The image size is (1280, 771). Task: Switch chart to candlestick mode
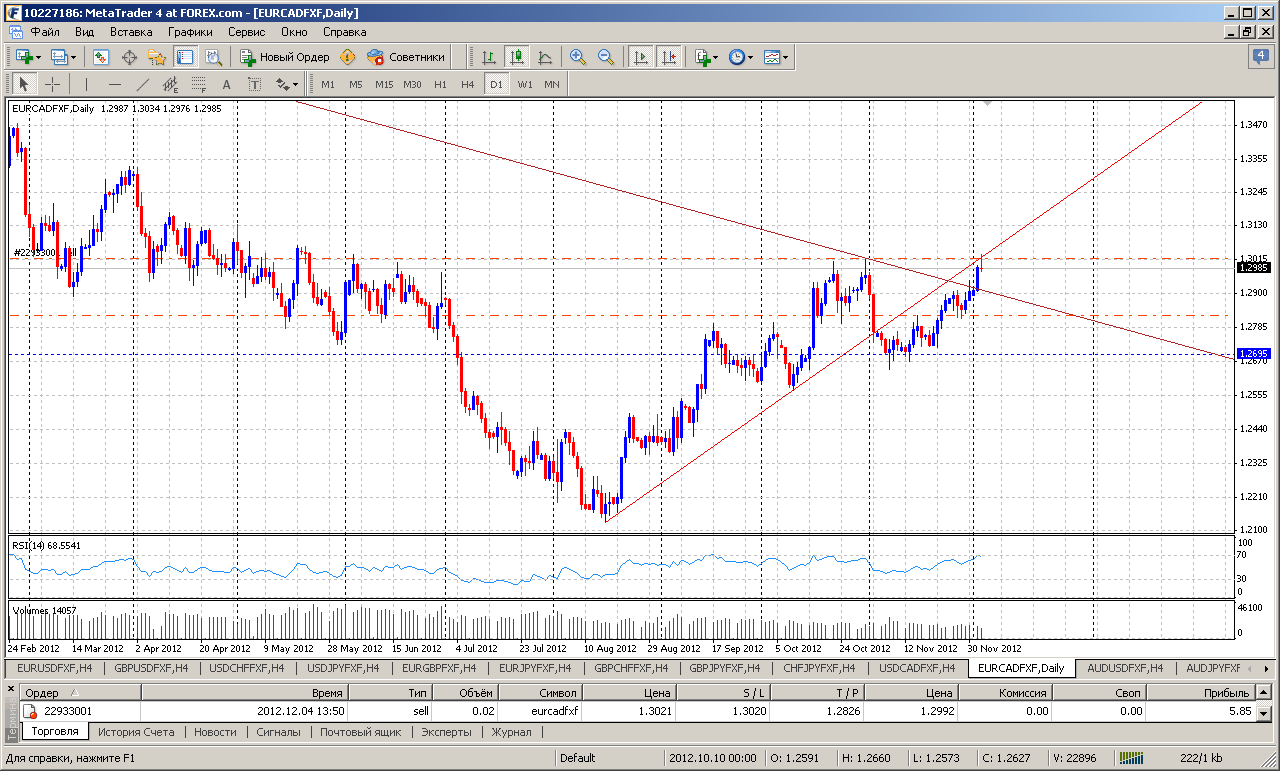[x=516, y=57]
